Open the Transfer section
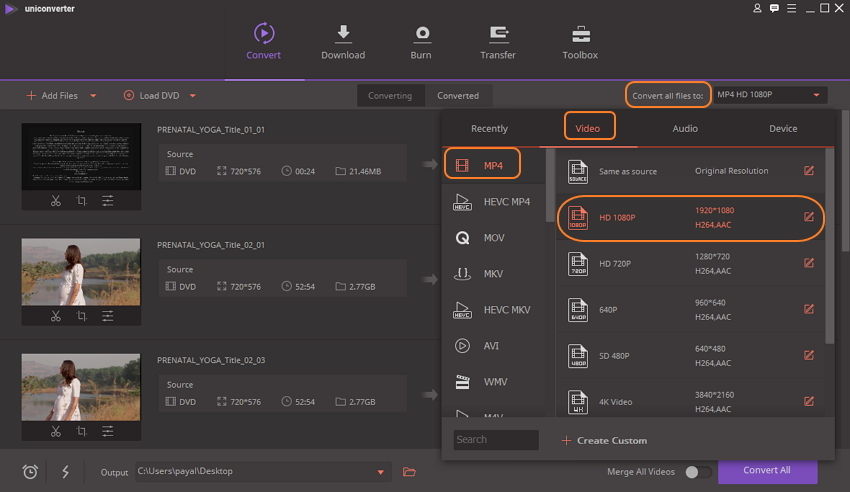The height and width of the screenshot is (492, 850). [498, 41]
